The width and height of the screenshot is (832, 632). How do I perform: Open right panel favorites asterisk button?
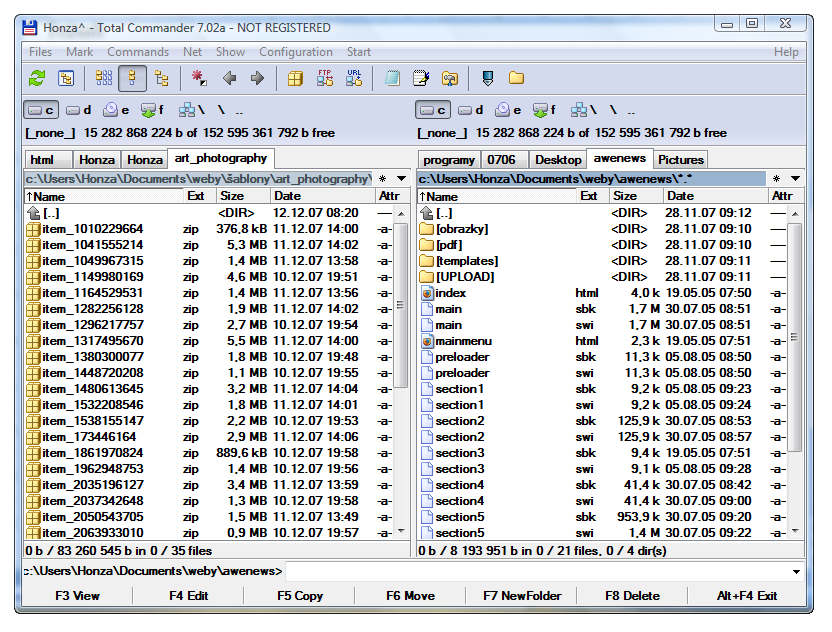(x=776, y=179)
